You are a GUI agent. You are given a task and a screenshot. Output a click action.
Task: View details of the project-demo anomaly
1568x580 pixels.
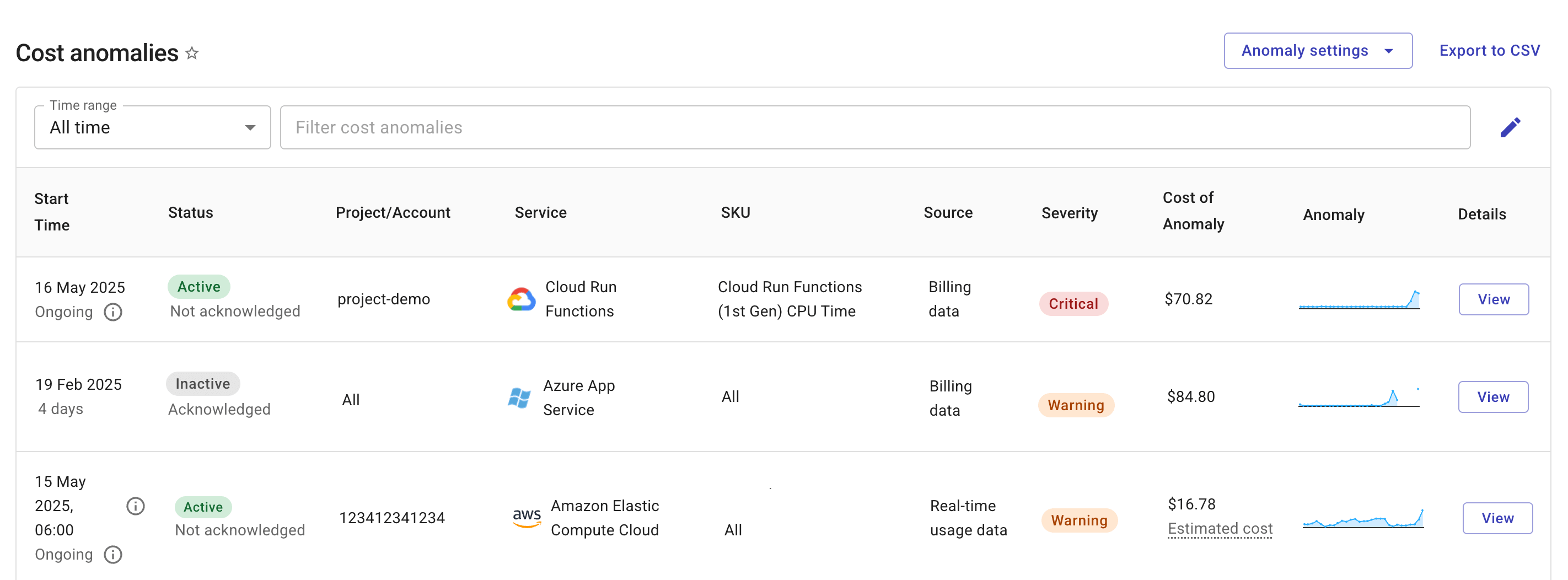(1493, 299)
